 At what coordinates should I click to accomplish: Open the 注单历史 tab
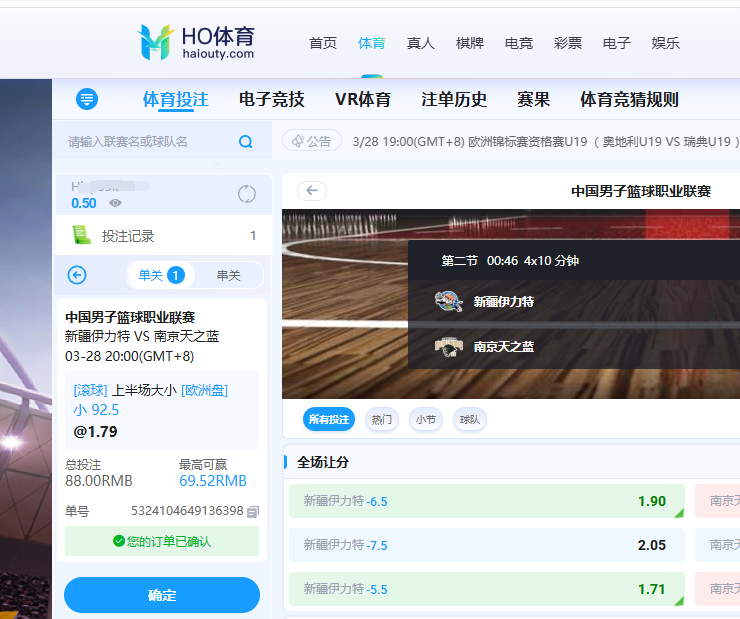coord(454,99)
